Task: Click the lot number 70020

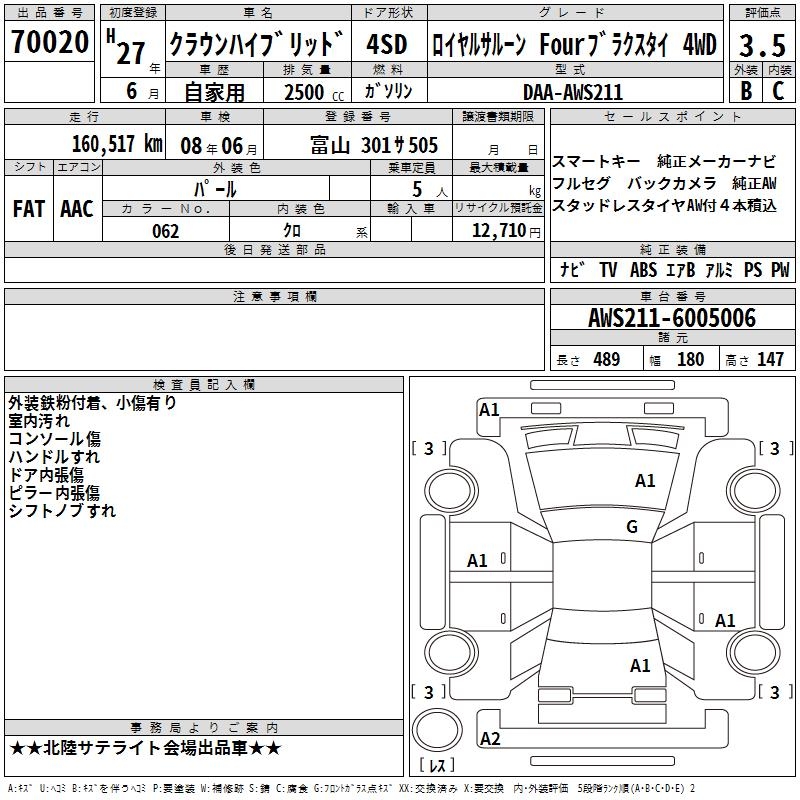Action: tap(49, 42)
